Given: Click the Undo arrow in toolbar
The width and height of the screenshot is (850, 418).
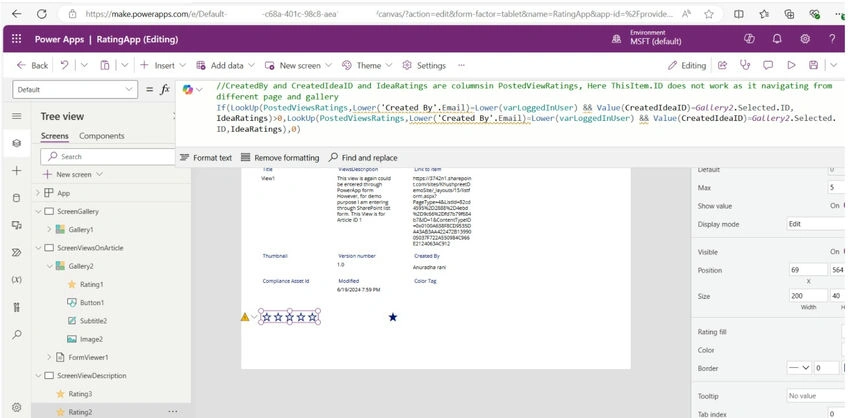Looking at the screenshot, I should (65, 65).
